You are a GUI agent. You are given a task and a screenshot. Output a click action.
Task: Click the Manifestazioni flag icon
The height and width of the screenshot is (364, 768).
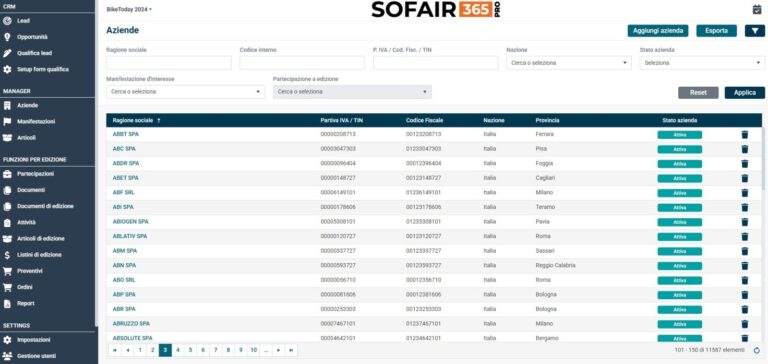(7, 121)
